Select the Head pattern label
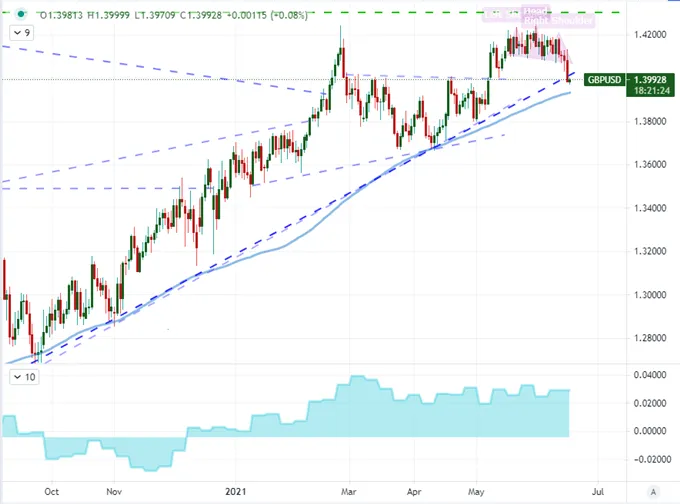This screenshot has width=680, height=504. click(x=535, y=11)
